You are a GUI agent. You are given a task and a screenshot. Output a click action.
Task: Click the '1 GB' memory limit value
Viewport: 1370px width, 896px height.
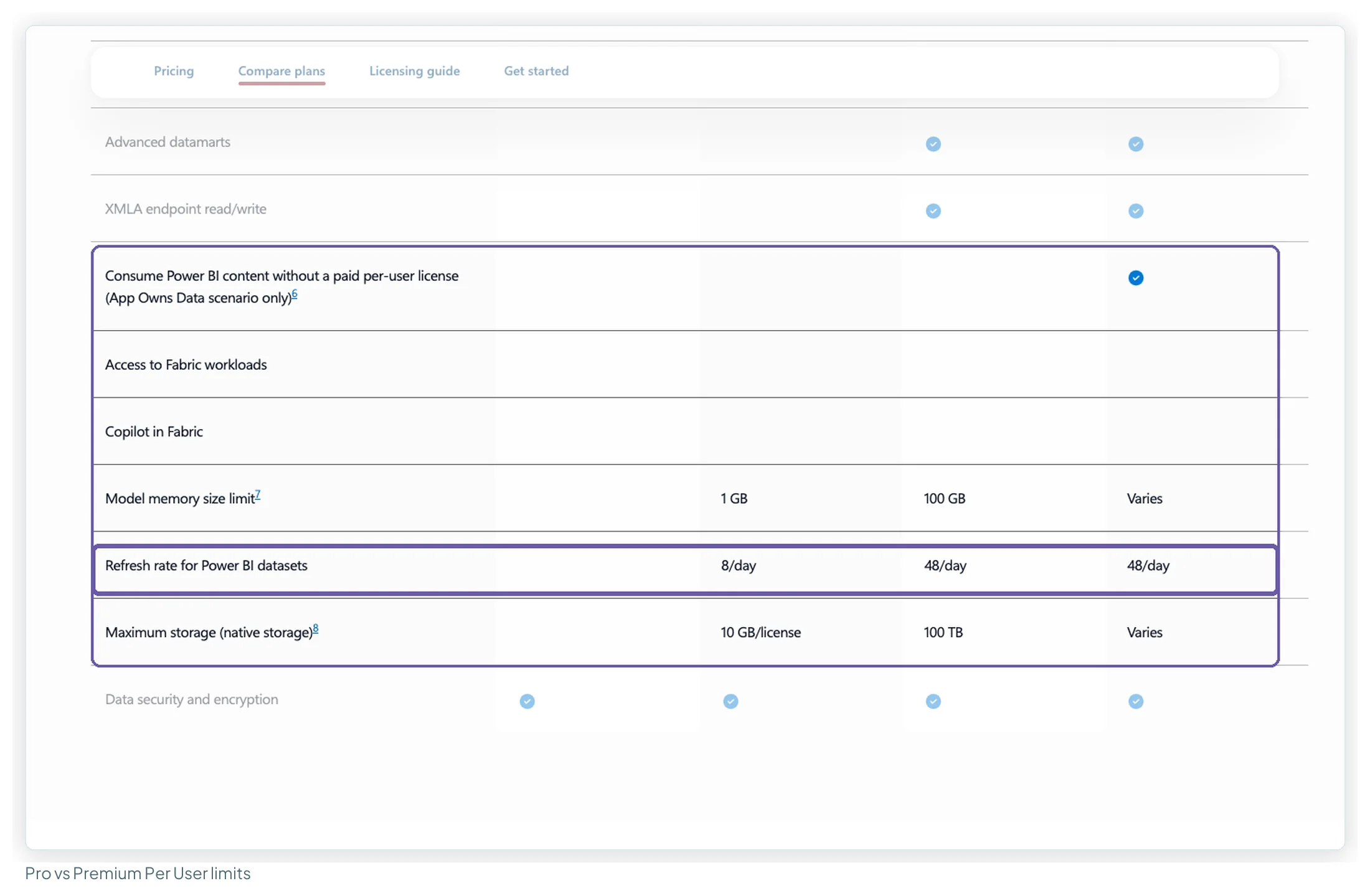734,499
